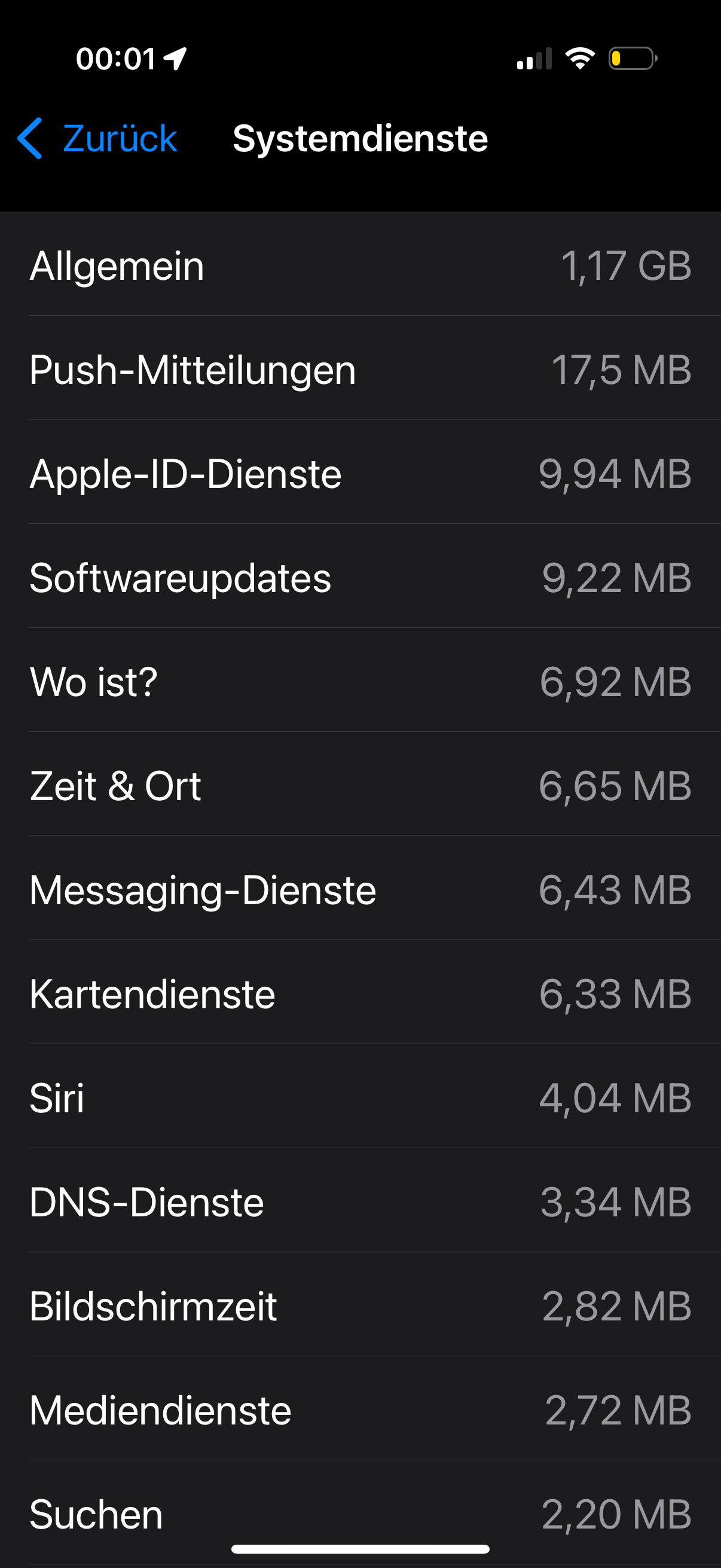The height and width of the screenshot is (1568, 721).
Task: Tap the home indicator bar
Action: tap(360, 1548)
